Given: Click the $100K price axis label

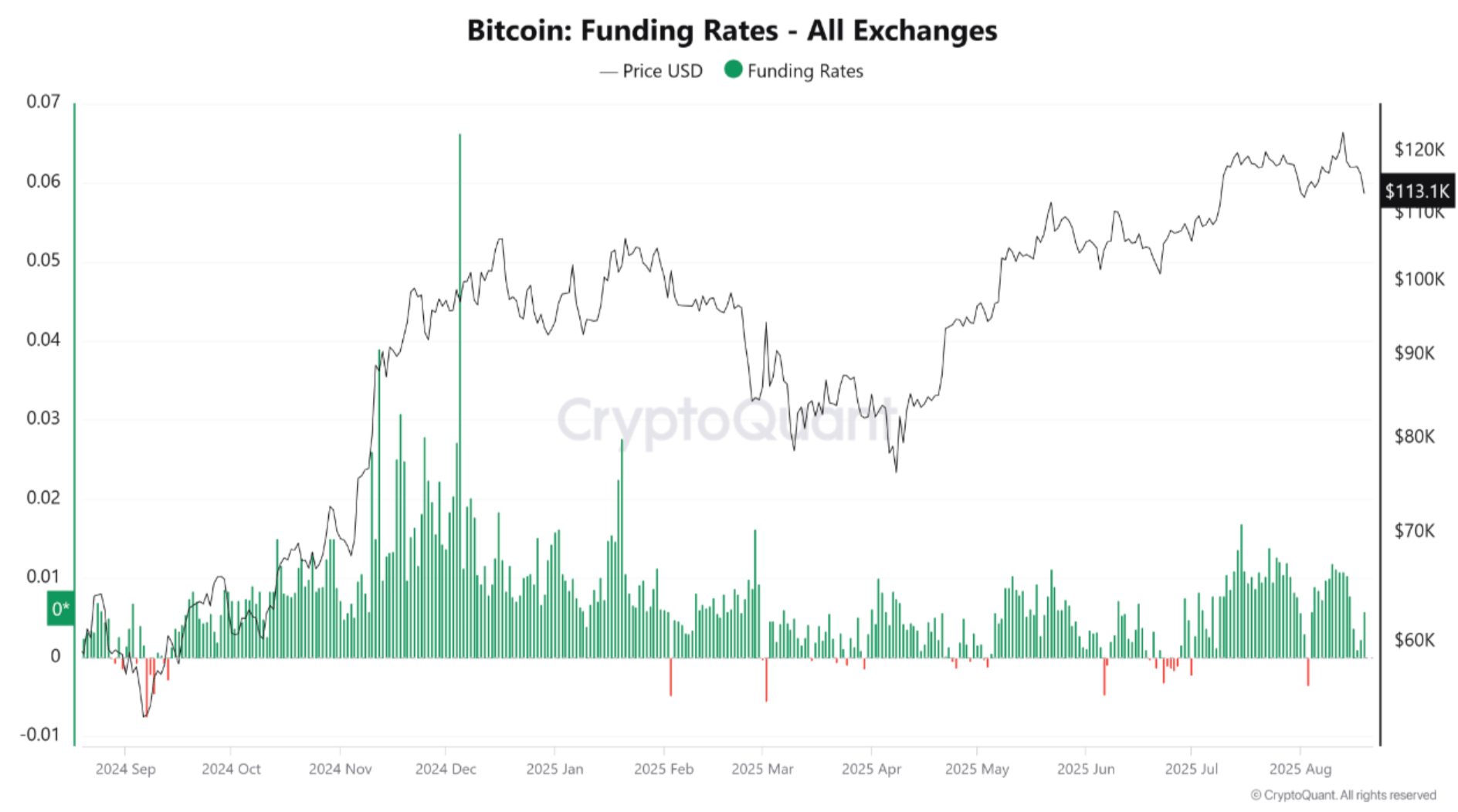Looking at the screenshot, I should coord(1419,279).
